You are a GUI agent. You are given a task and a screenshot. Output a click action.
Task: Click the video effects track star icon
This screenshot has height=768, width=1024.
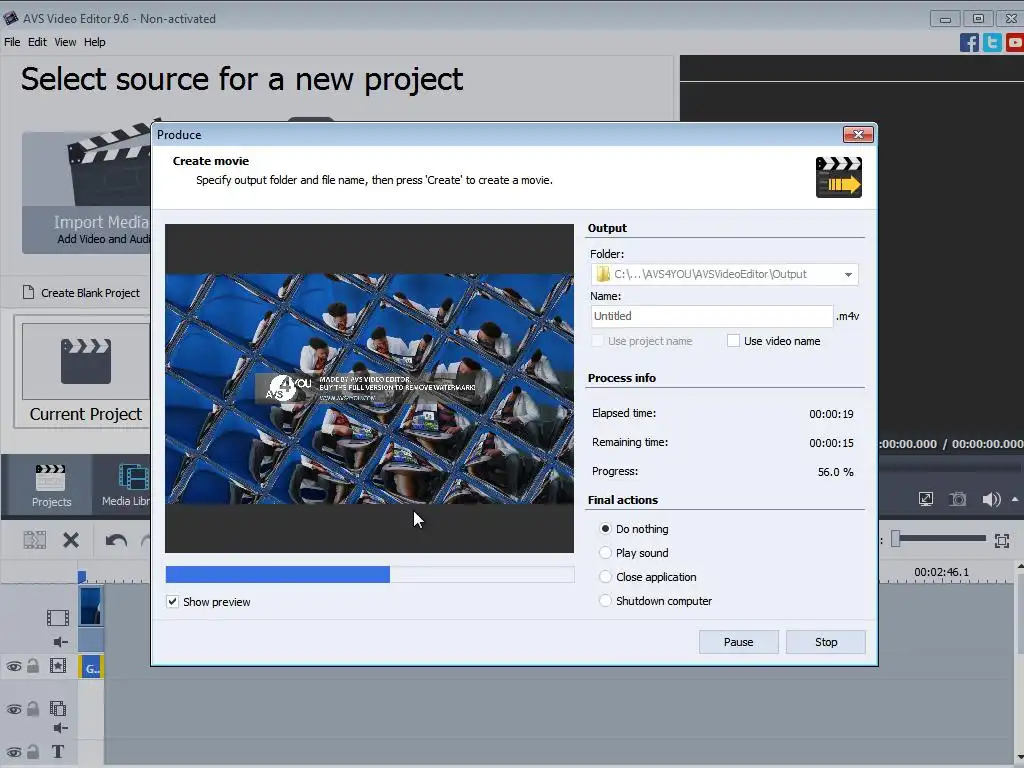pyautogui.click(x=58, y=666)
